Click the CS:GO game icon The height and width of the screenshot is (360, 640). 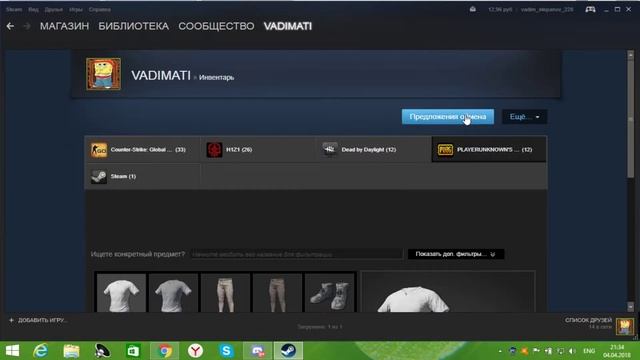(99, 150)
